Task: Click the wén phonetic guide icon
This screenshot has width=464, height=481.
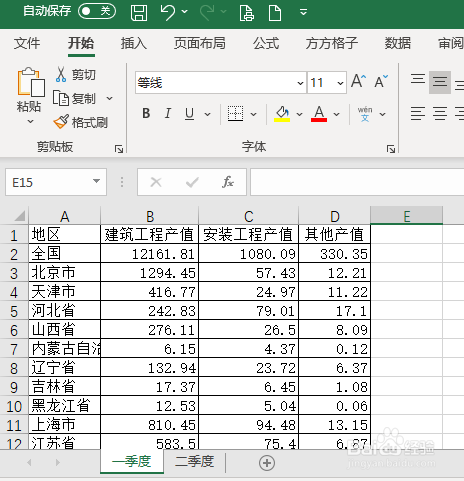Action: [365, 114]
